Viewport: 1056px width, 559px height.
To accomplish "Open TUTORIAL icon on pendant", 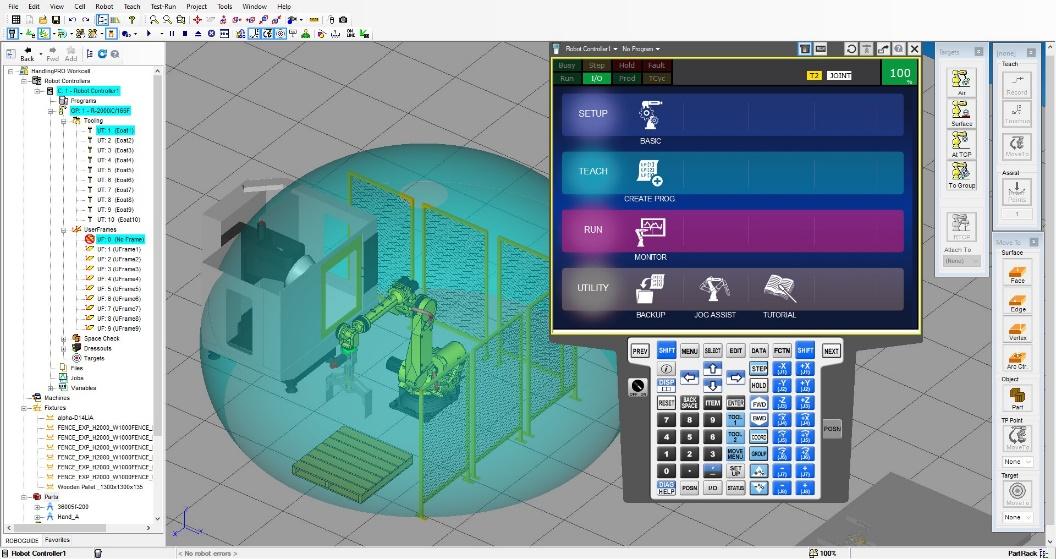I will [x=780, y=290].
